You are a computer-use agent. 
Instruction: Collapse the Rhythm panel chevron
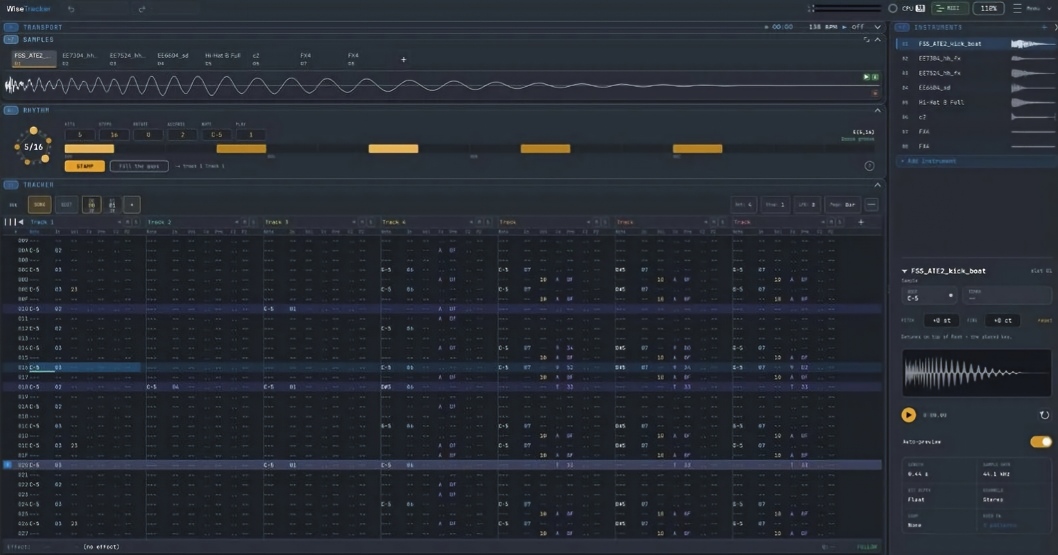point(877,110)
